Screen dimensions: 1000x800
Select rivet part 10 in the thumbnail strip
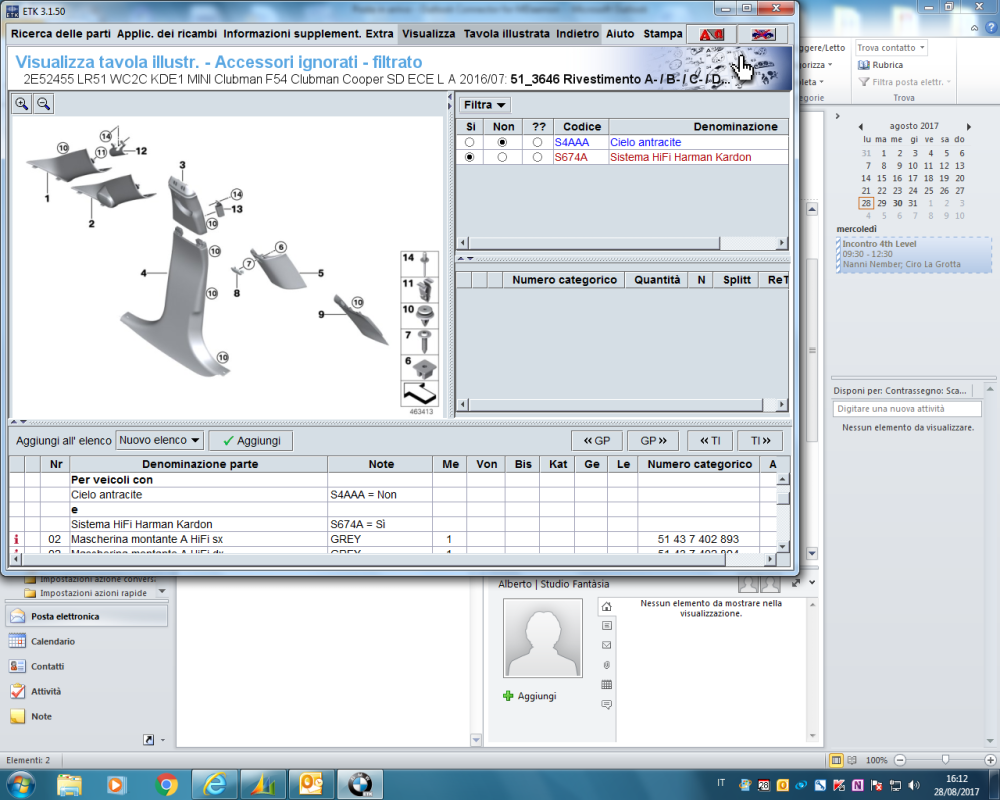point(419,315)
